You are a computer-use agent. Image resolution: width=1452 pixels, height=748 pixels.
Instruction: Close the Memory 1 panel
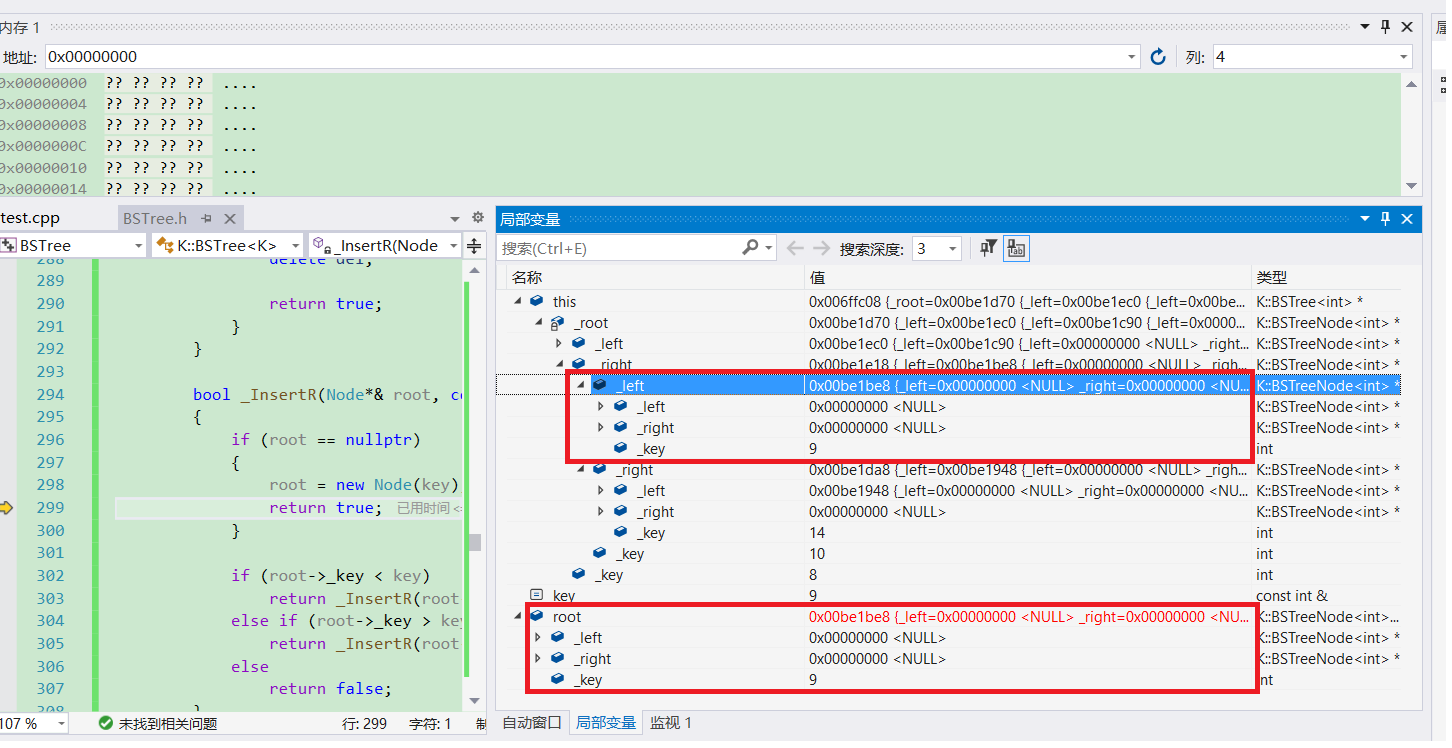[1407, 27]
